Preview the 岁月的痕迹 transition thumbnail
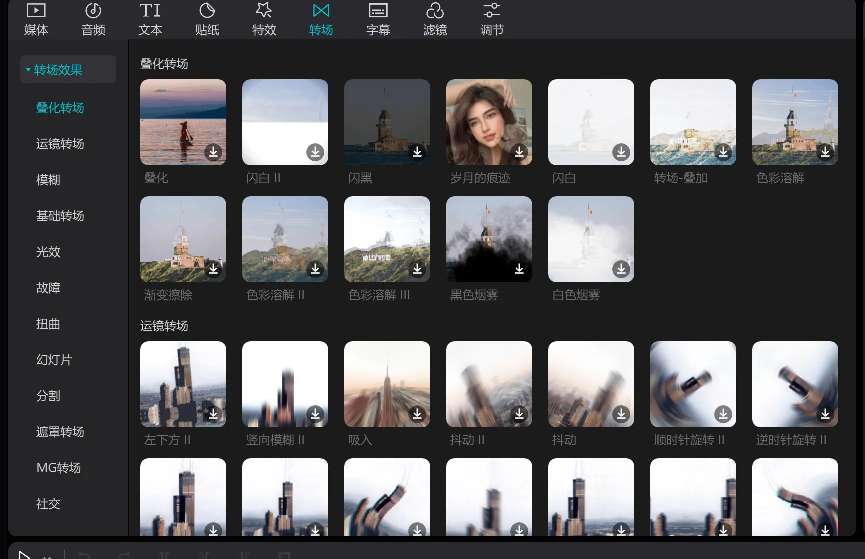865x559 pixels. tap(489, 122)
